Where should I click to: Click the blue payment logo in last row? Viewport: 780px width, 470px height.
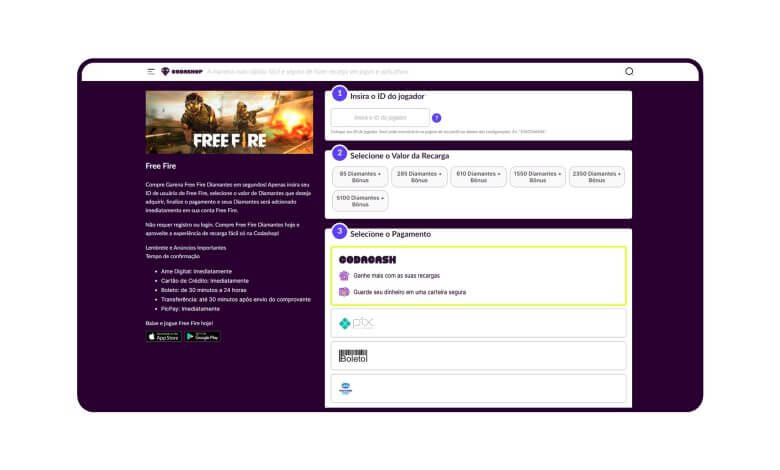346,388
